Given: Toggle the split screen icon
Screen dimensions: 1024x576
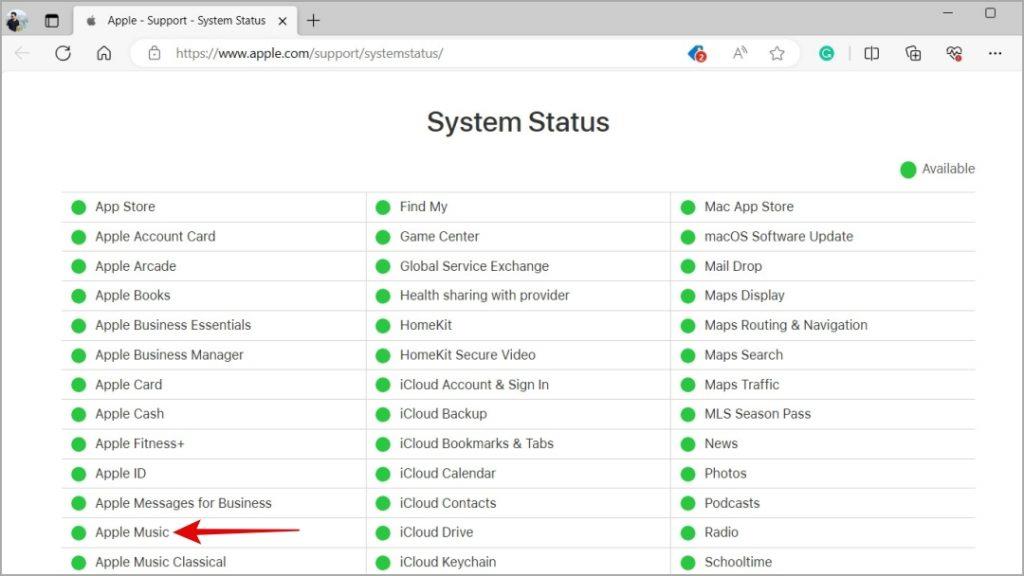Looking at the screenshot, I should pyautogui.click(x=871, y=54).
